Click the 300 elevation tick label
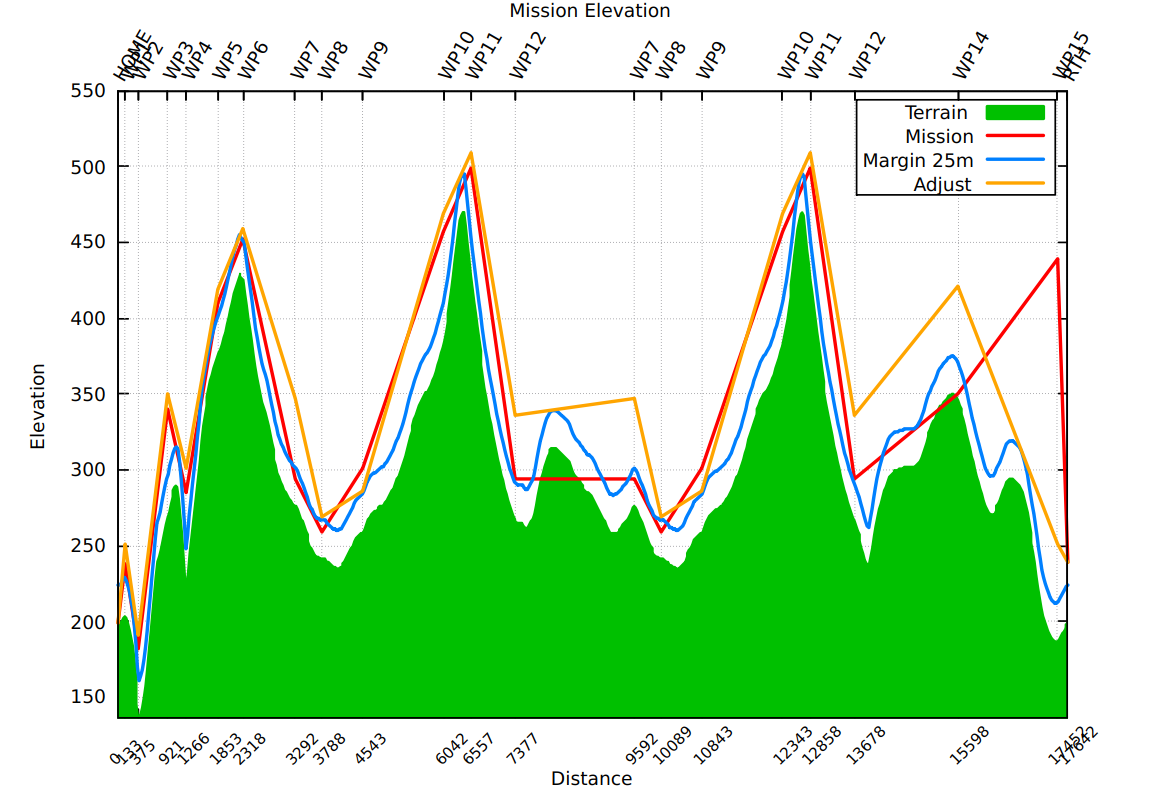1158x791 pixels. click(x=88, y=470)
